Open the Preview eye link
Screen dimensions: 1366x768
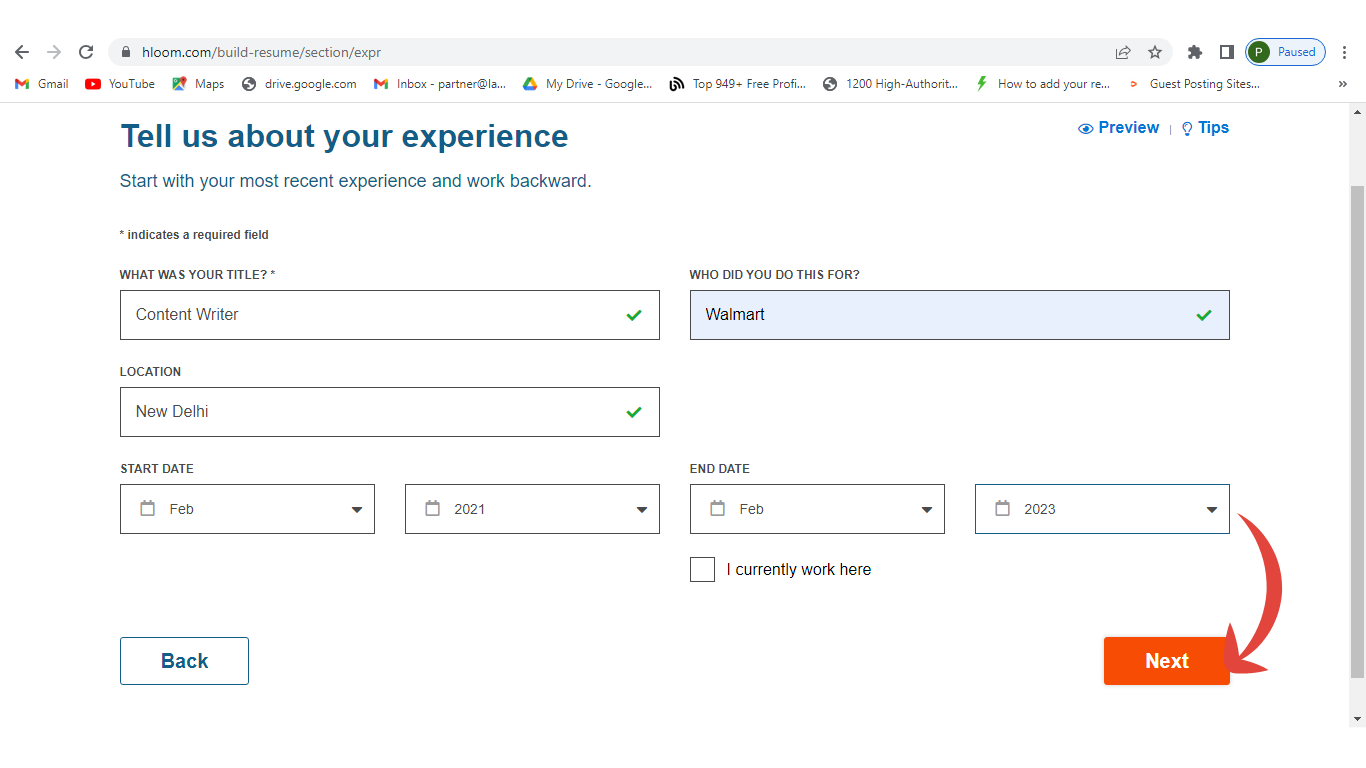[x=1119, y=128]
